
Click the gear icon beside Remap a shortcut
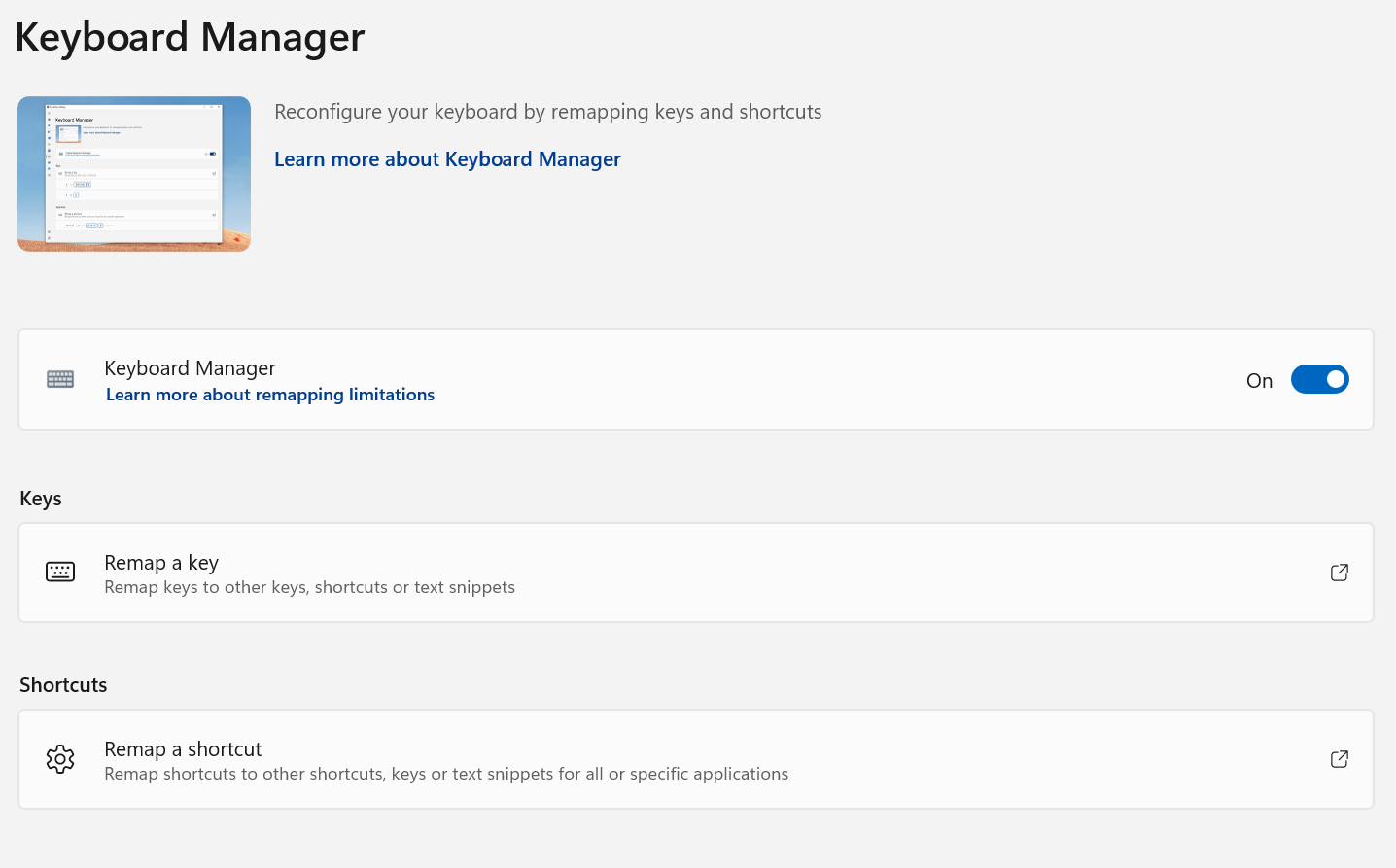[60, 759]
